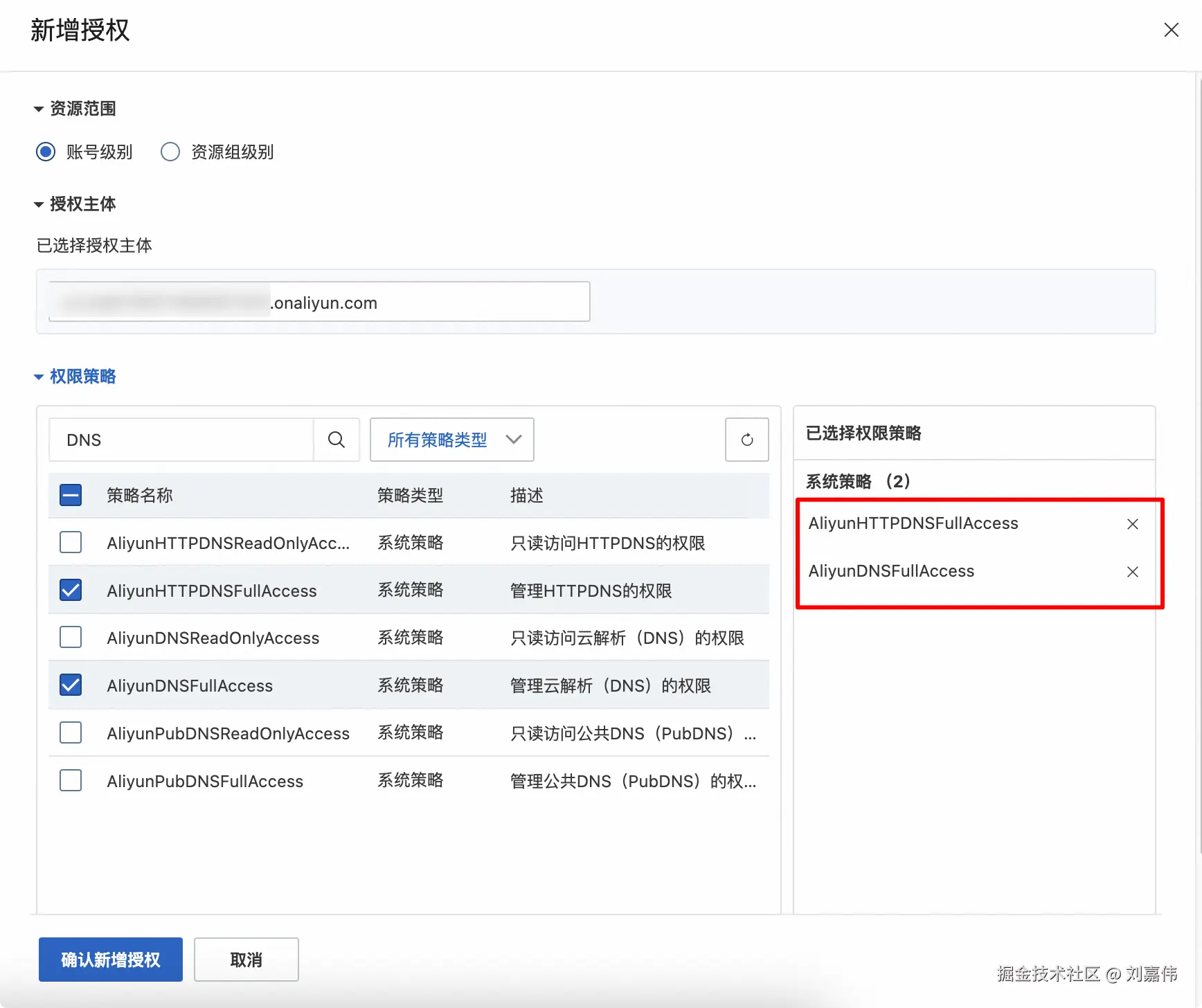Image resolution: width=1202 pixels, height=1008 pixels.
Task: Toggle the select-all header checkbox
Action: pos(71,495)
